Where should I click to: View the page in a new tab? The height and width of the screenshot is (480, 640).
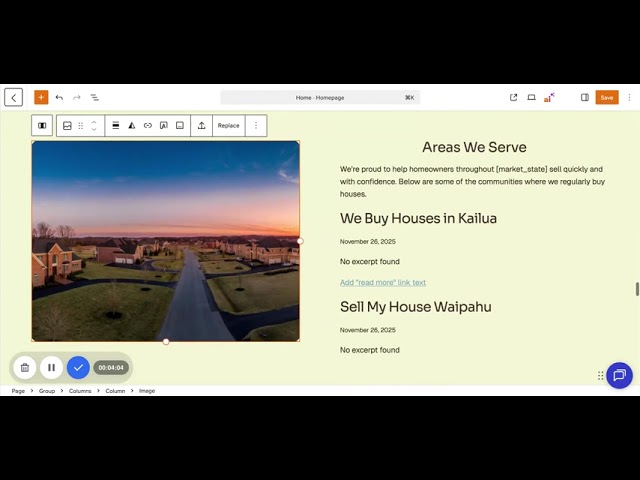pos(513,98)
